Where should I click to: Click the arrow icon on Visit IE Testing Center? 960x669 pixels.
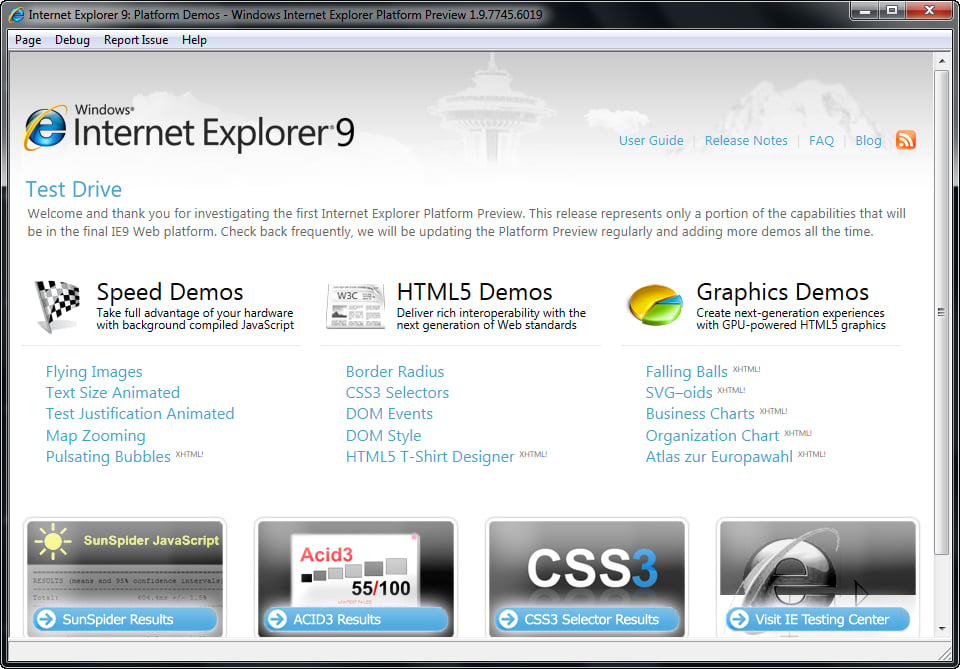tap(739, 619)
